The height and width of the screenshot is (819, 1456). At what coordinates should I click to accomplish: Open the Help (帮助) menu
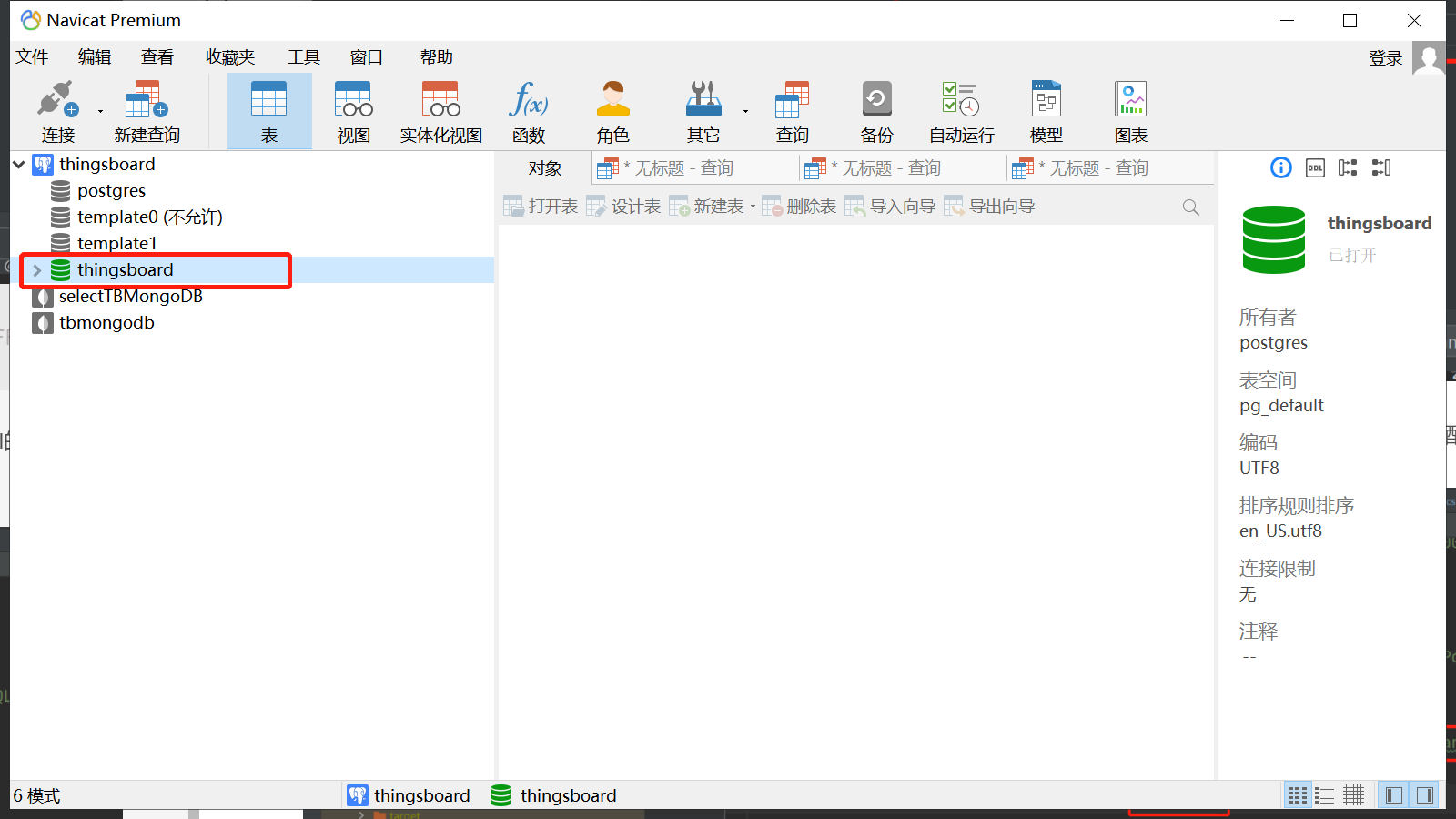[437, 57]
